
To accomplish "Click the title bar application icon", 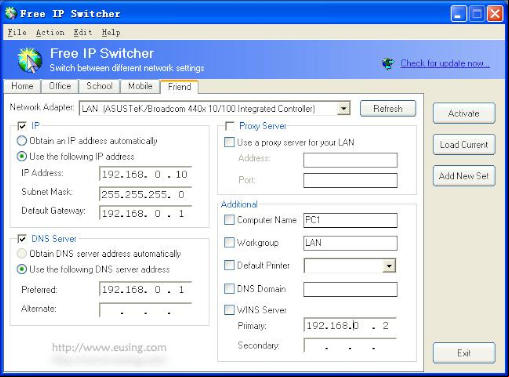I will [x=11, y=13].
